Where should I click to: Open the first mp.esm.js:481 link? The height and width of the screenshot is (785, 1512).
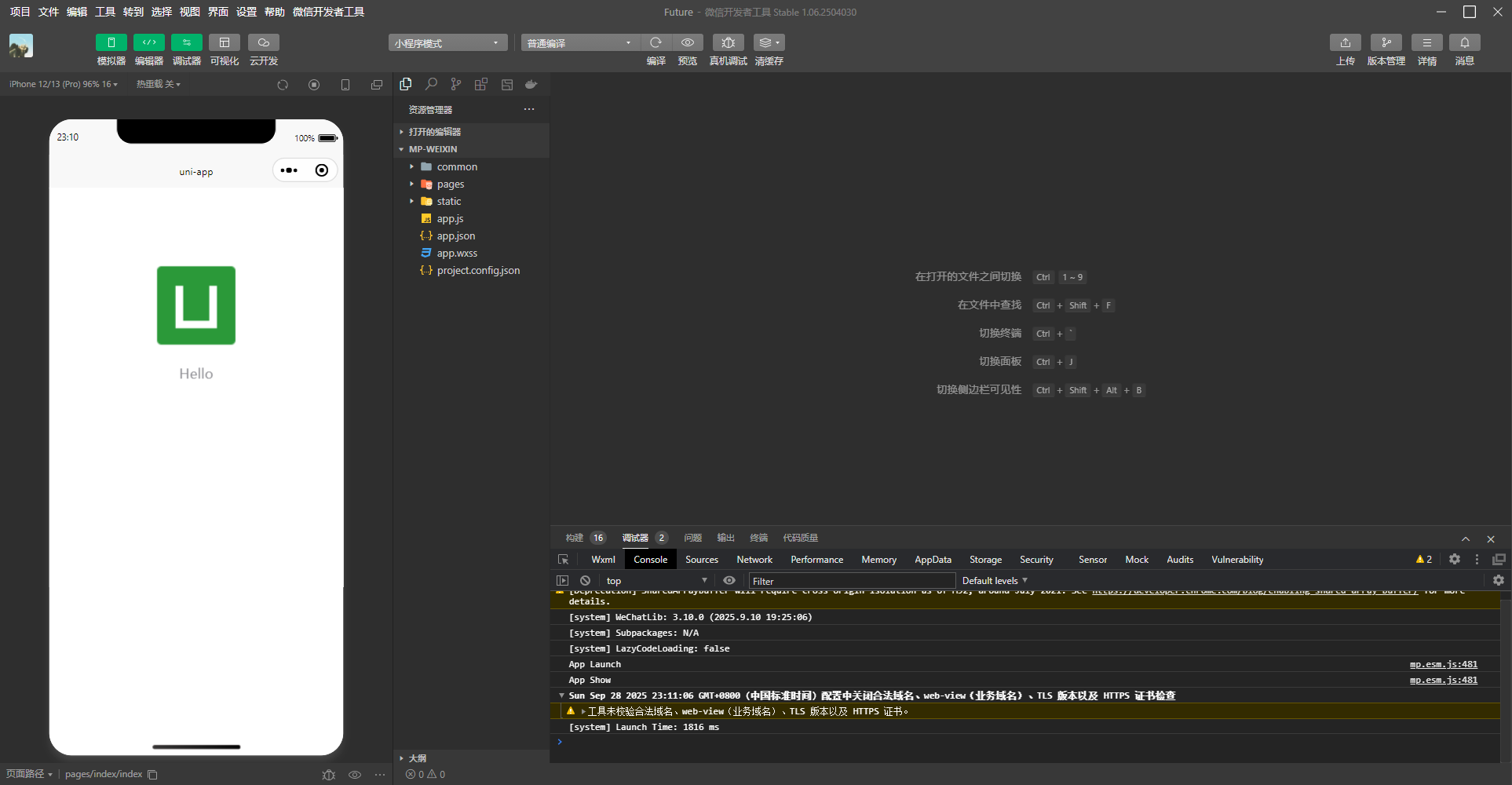pyautogui.click(x=1443, y=664)
